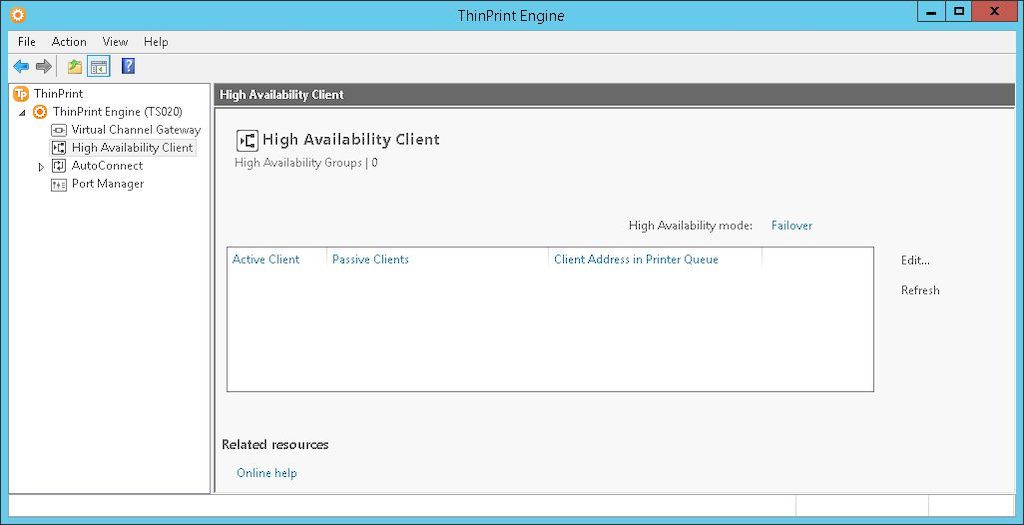Minimize the ThinPrint Engine window
1024x525 pixels.
click(931, 12)
